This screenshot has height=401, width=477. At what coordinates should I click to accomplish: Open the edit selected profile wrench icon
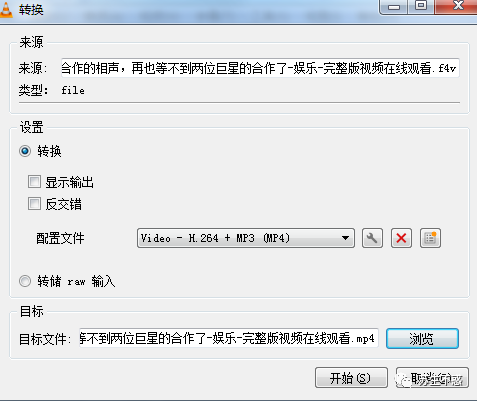(372, 238)
